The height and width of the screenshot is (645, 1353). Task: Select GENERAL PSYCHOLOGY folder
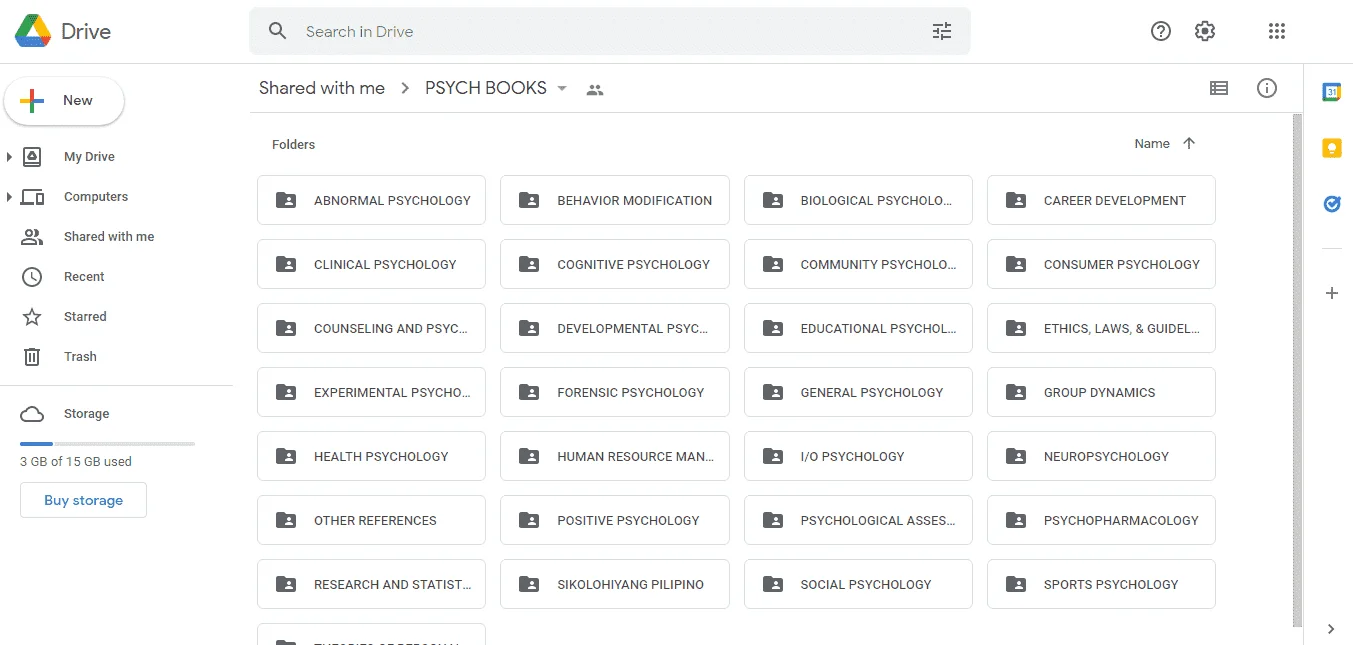(858, 392)
